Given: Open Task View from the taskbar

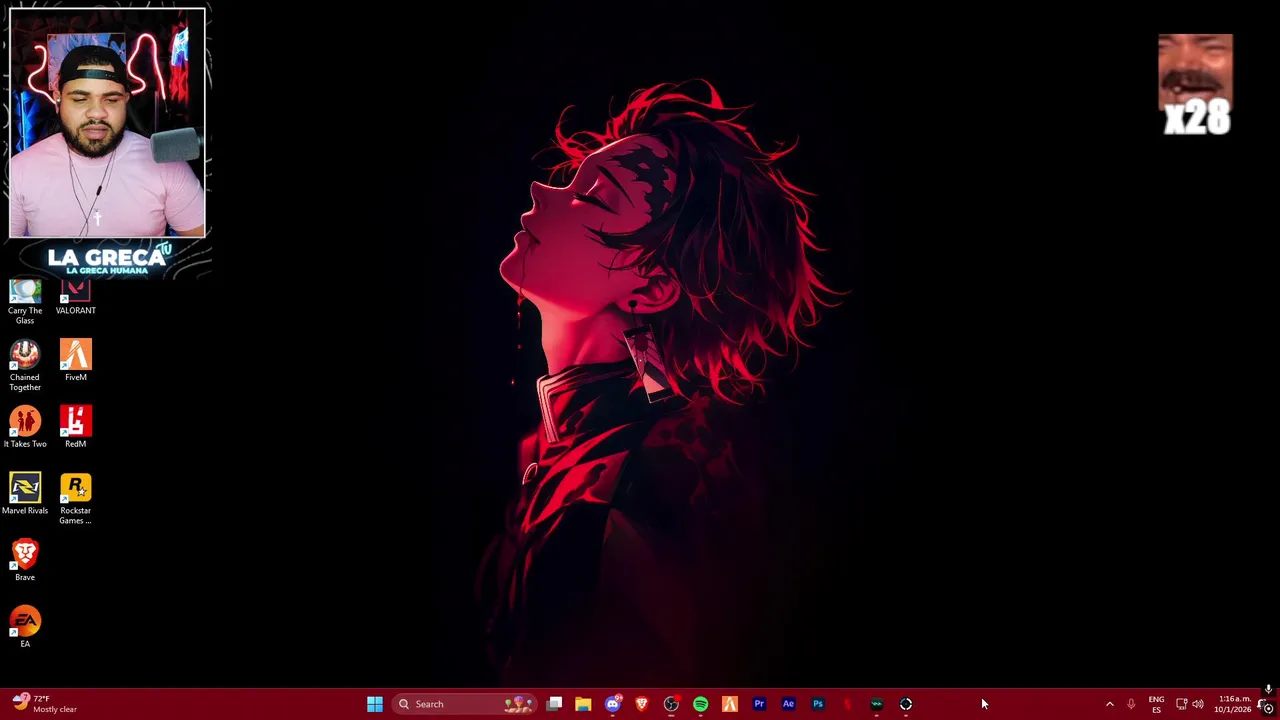Looking at the screenshot, I should (554, 704).
